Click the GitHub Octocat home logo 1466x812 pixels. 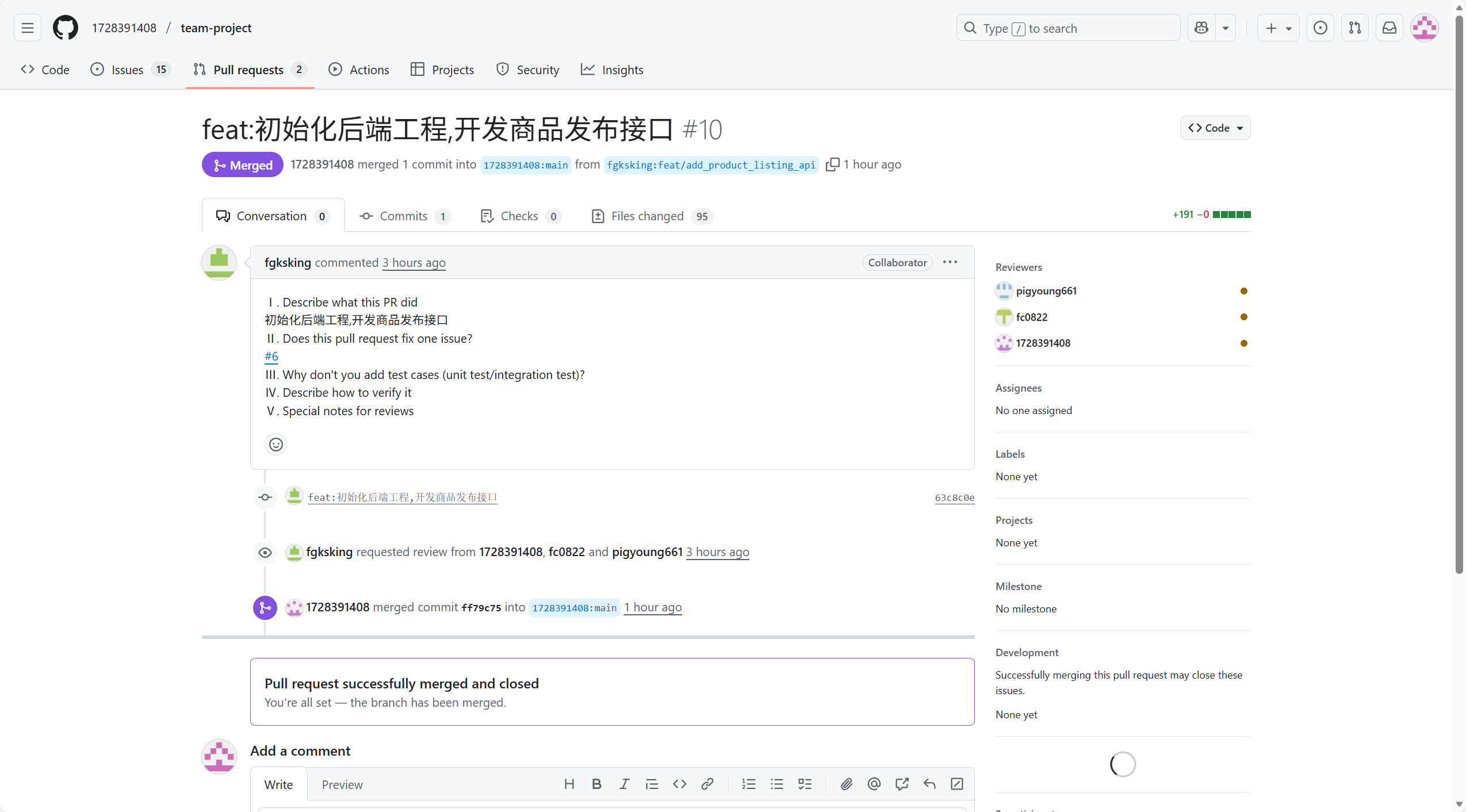tap(65, 28)
